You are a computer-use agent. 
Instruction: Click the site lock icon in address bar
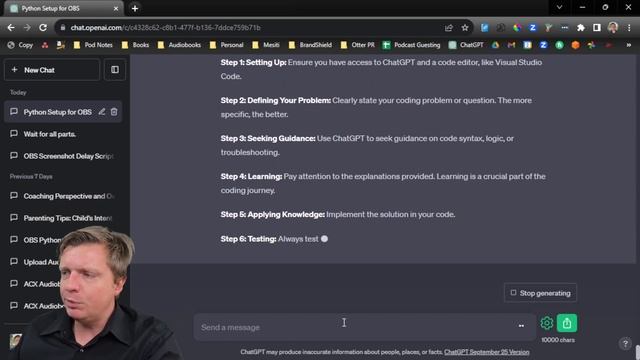coord(62,28)
